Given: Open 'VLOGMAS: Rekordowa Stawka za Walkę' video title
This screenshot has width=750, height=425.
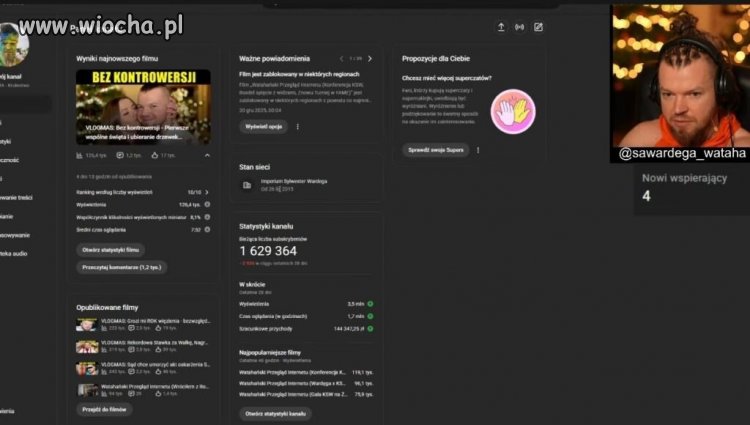Looking at the screenshot, I should click(x=155, y=342).
